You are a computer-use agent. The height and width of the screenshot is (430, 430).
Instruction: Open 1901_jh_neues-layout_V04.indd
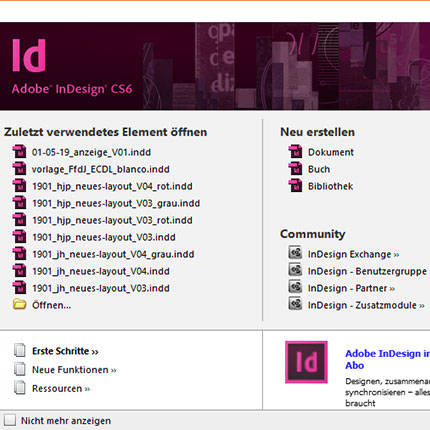click(101, 271)
